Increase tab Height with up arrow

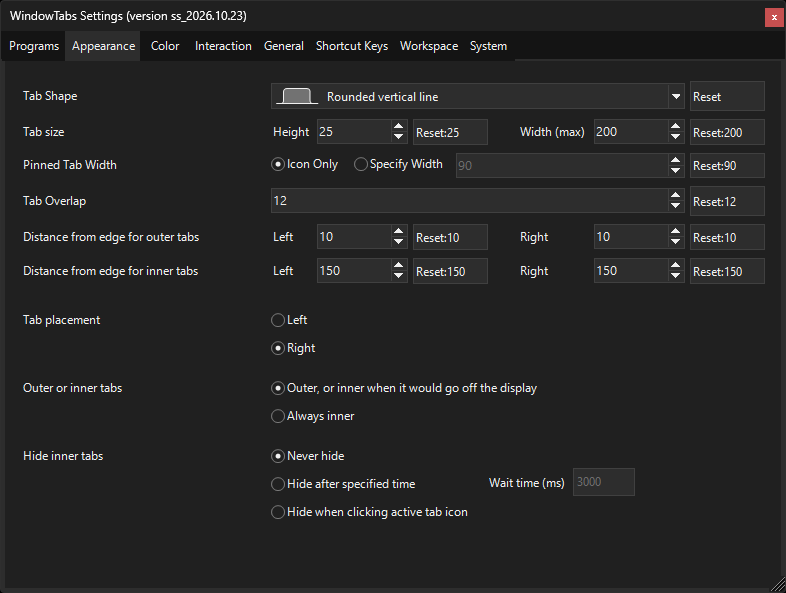399,126
